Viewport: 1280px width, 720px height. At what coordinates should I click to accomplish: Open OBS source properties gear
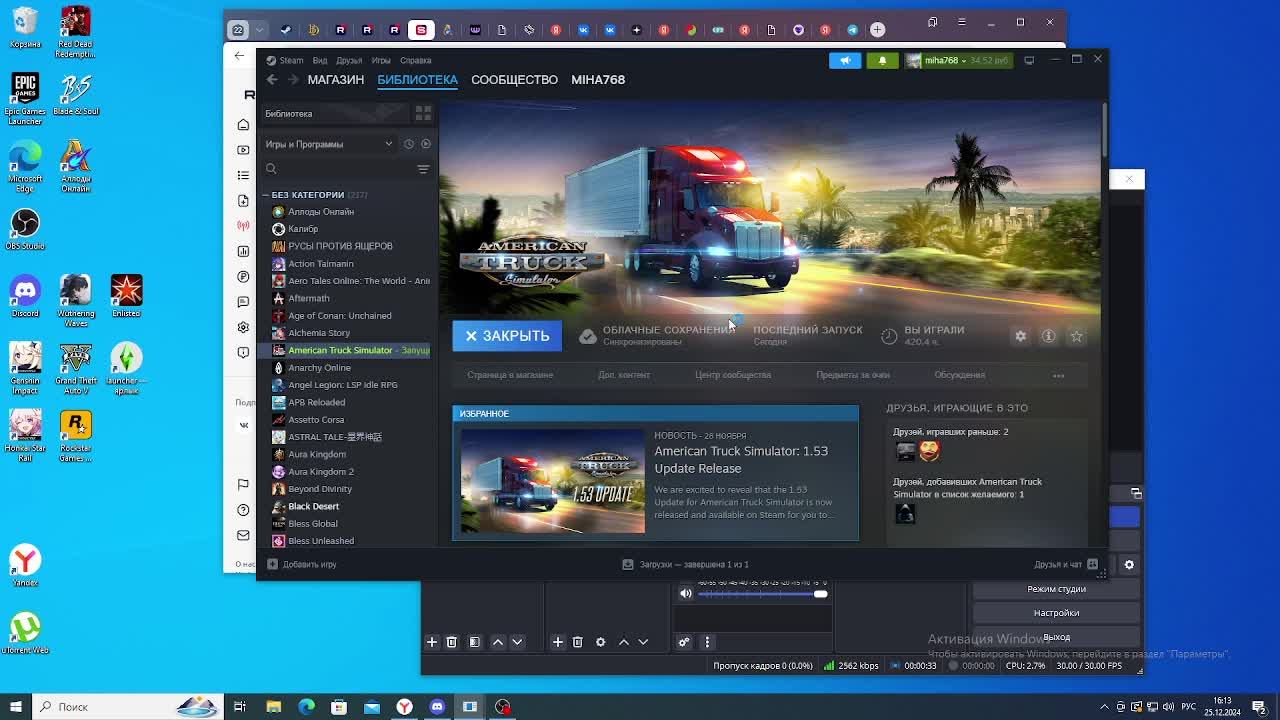tap(600, 642)
